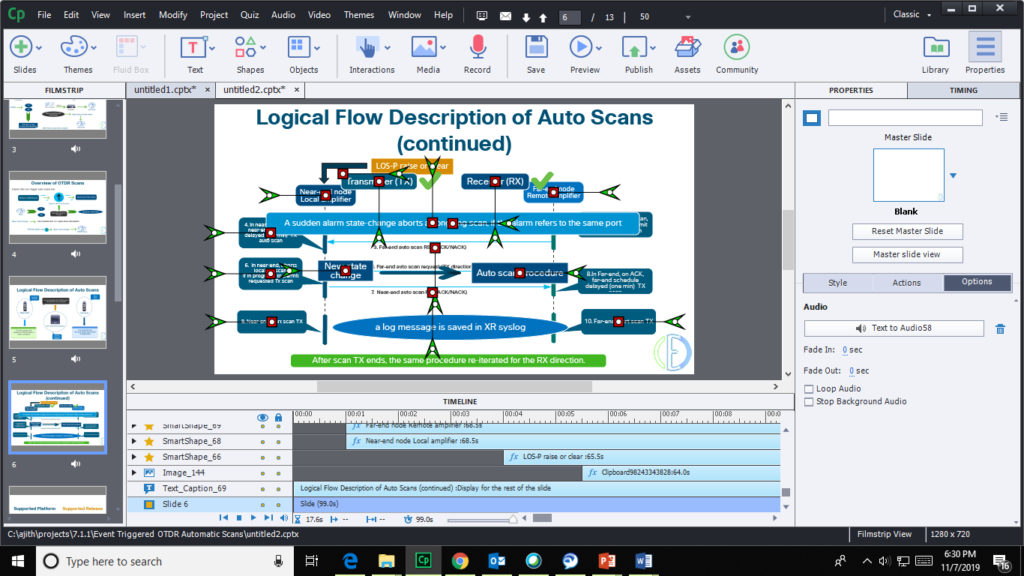The image size is (1024, 576).
Task: Click the envelope icon in top bar
Action: tap(505, 16)
